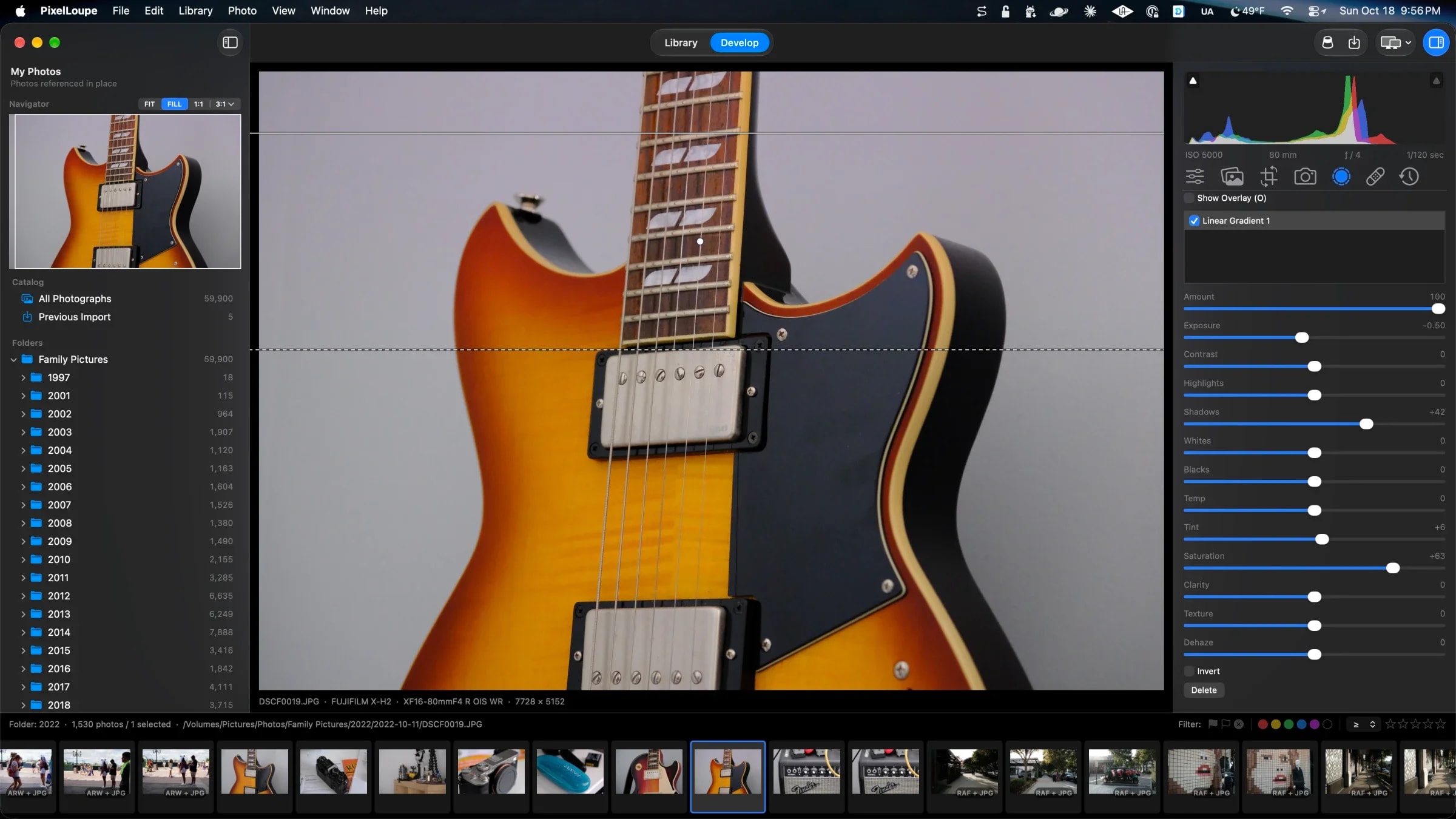Select the healing bandage tool icon

tap(1375, 177)
